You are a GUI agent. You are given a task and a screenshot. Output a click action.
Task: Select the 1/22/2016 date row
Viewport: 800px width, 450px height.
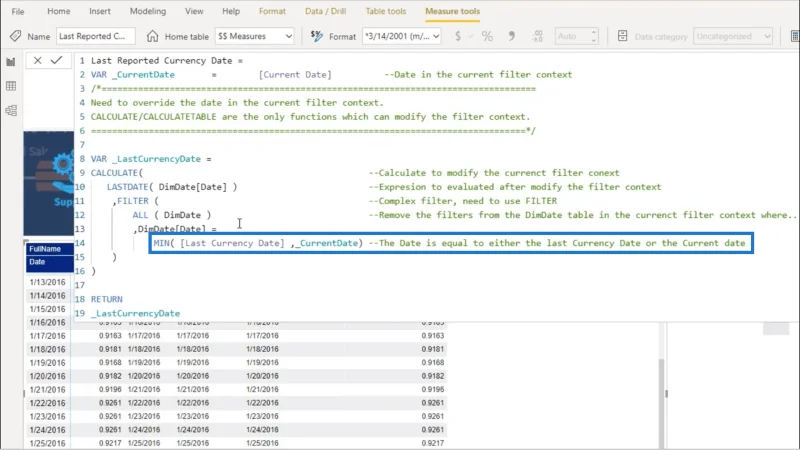pos(47,403)
